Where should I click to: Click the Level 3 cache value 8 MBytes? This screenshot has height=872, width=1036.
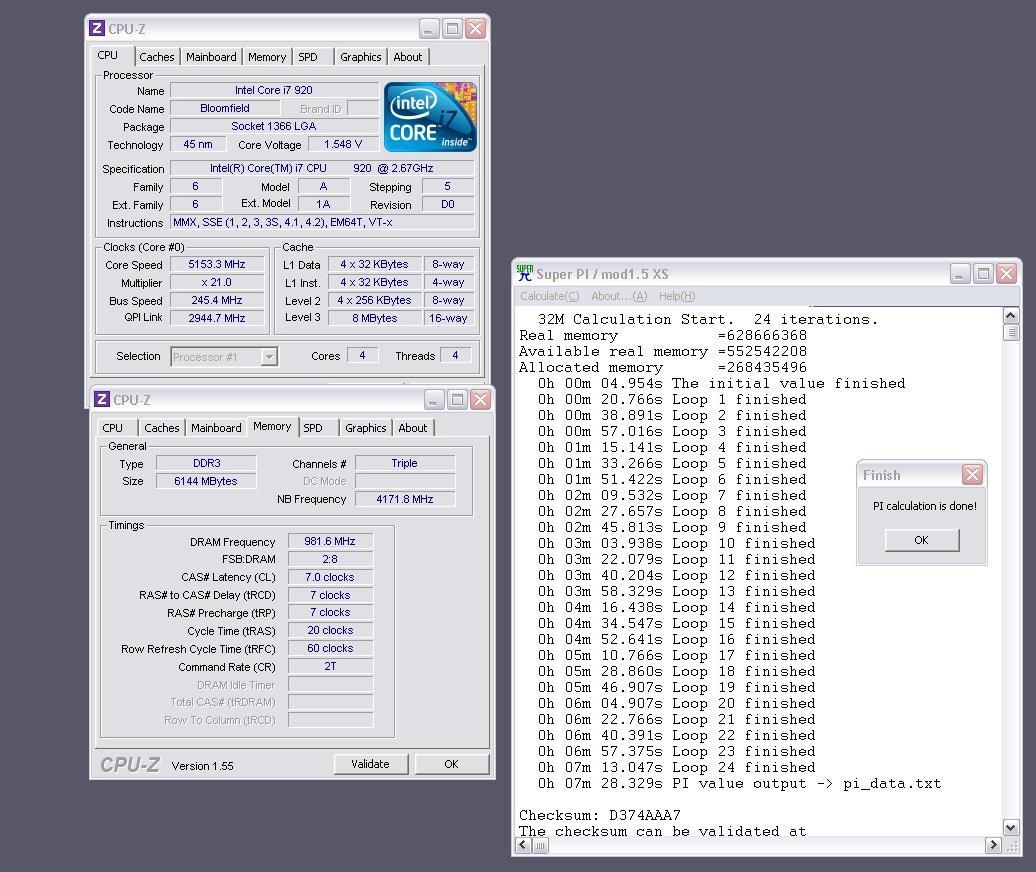(x=375, y=318)
